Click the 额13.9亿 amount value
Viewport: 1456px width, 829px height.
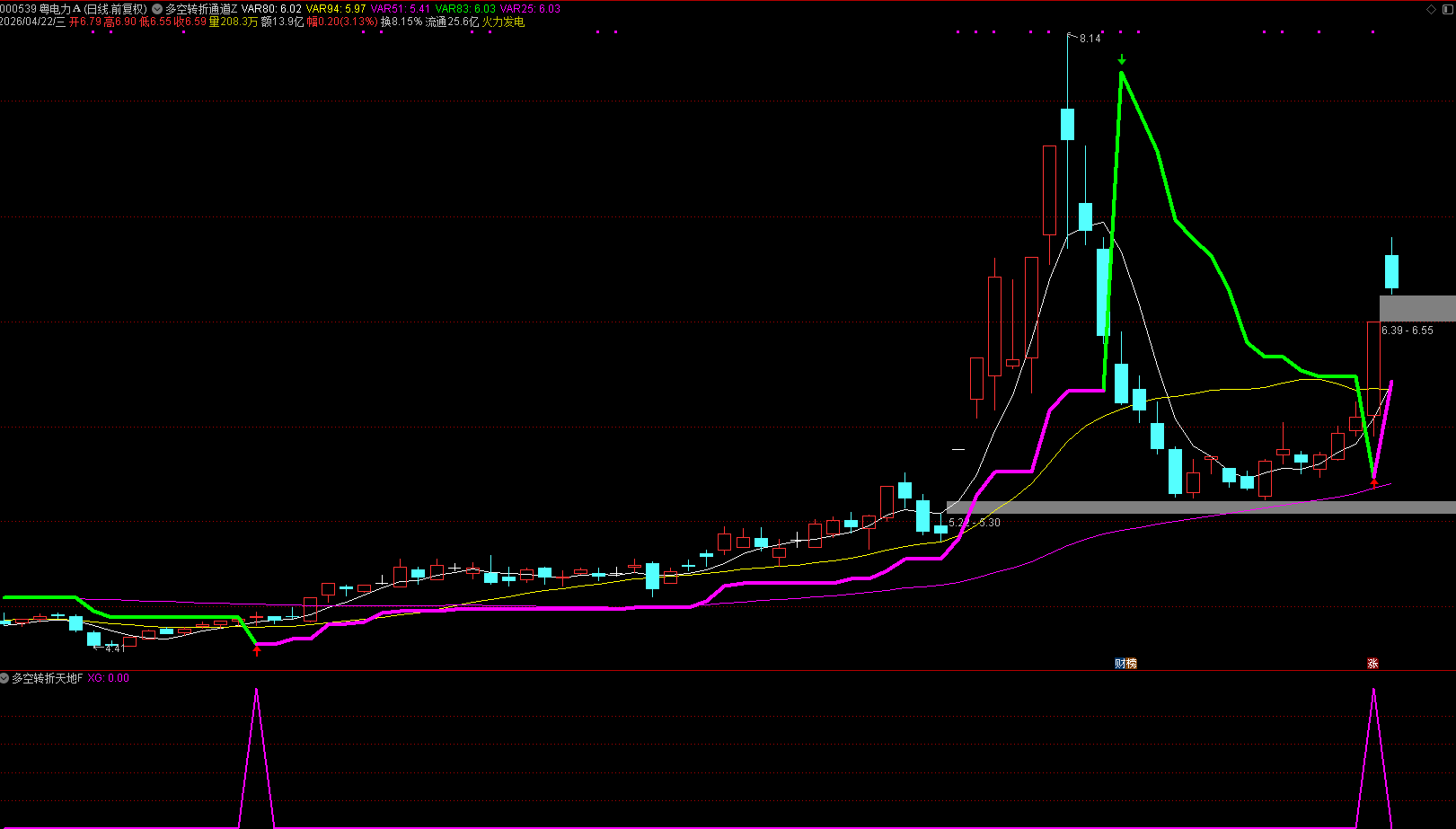(x=282, y=22)
